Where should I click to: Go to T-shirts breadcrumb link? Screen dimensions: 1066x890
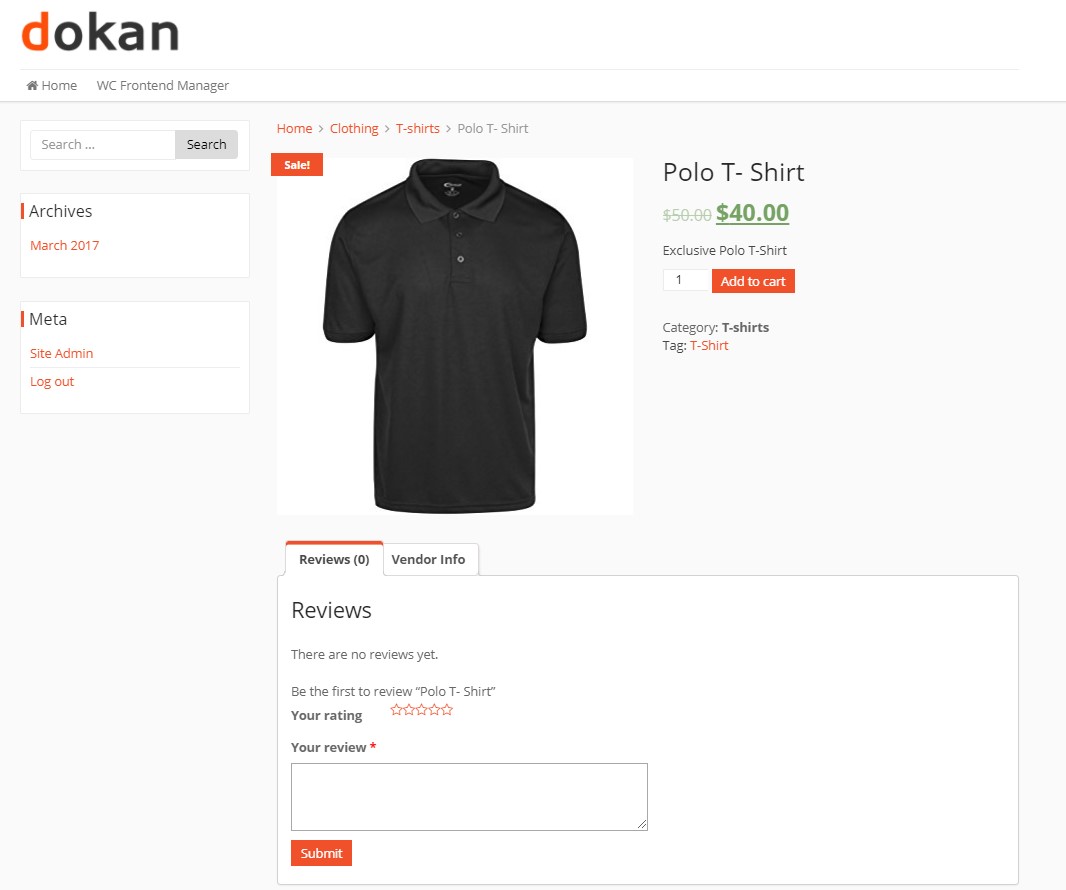(x=417, y=129)
